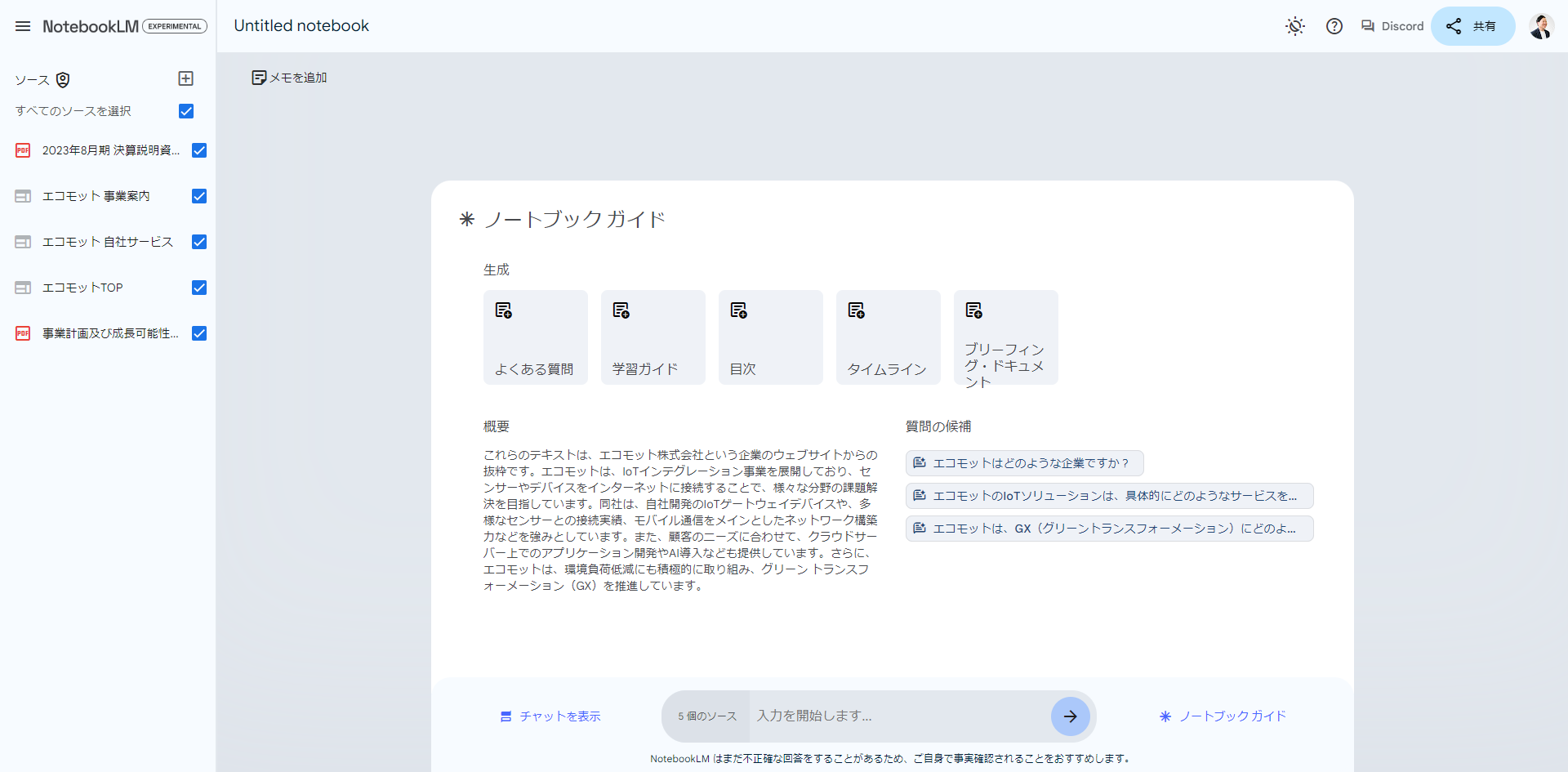The width and height of the screenshot is (1568, 772).
Task: Focus the 入力を開始します chat input
Action: pos(898,716)
